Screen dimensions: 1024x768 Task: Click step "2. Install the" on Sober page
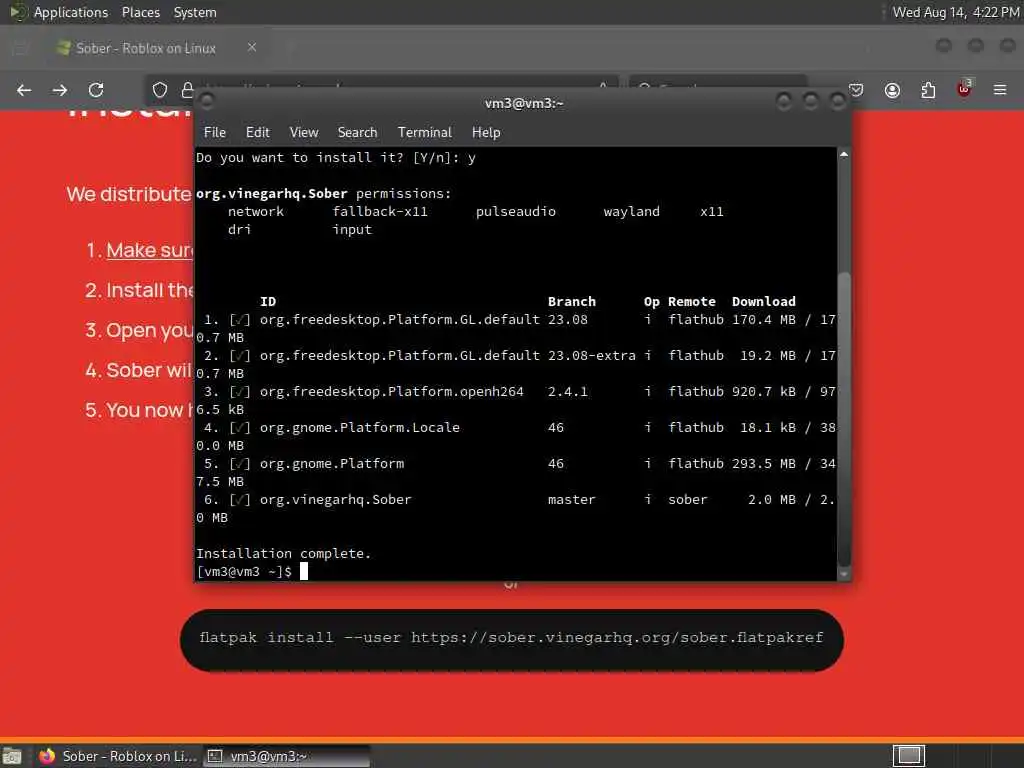(x=138, y=290)
